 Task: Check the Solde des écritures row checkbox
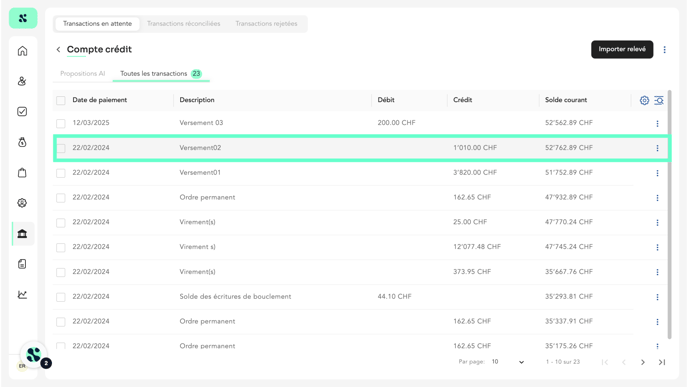tap(61, 297)
